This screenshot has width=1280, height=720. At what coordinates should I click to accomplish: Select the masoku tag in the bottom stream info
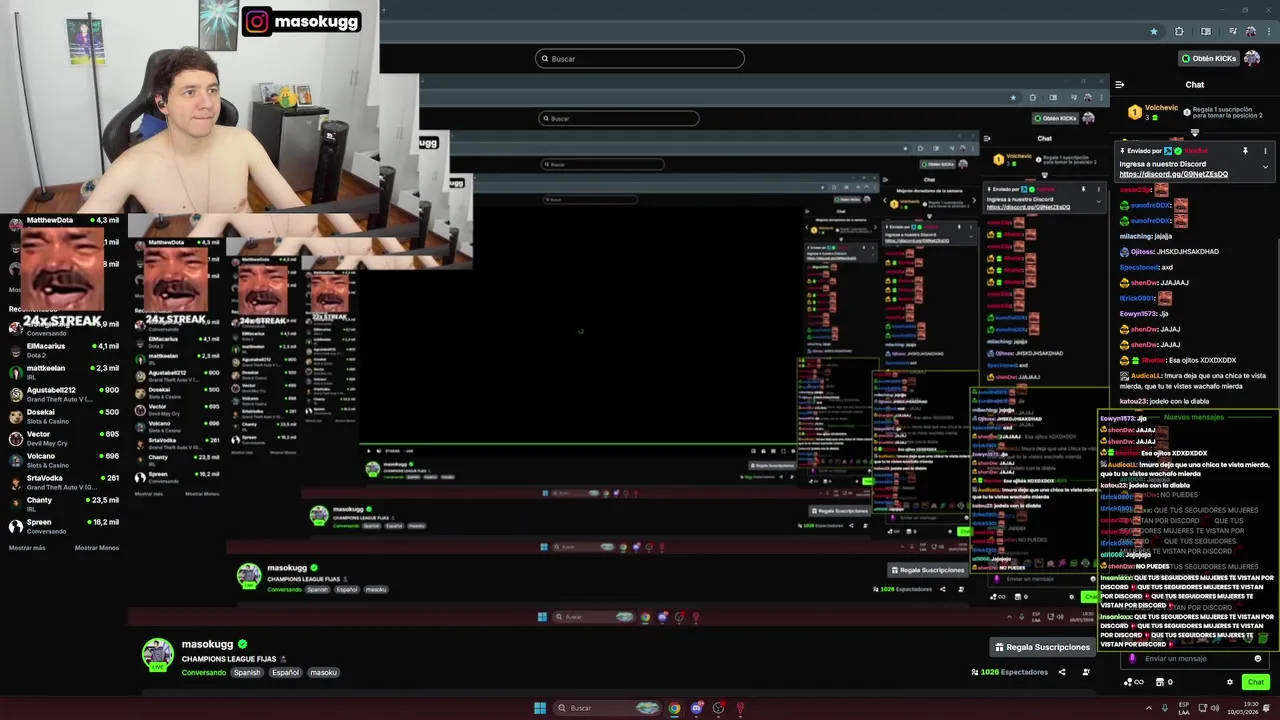coord(323,673)
